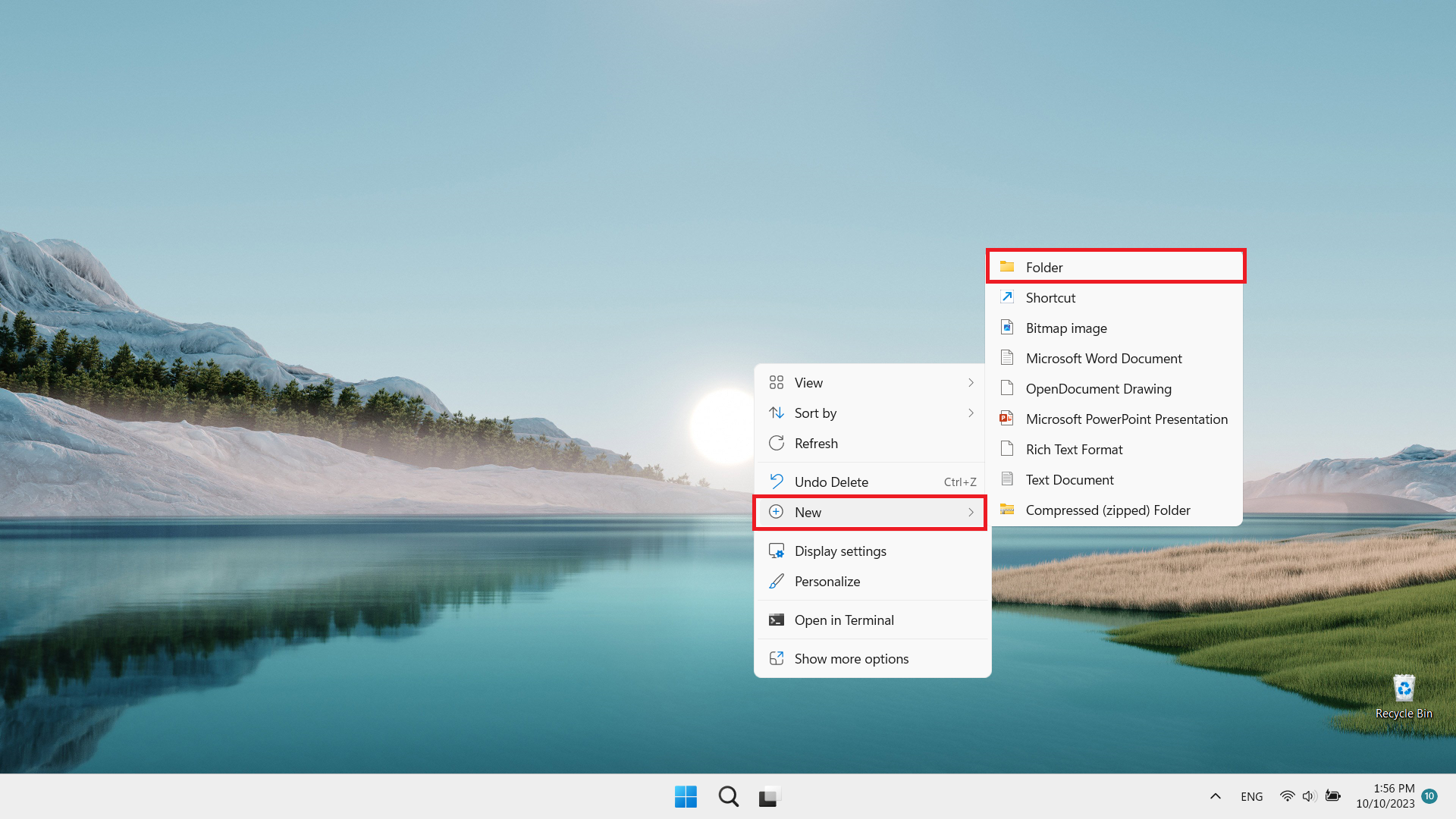Open taskbar Search magnifier

click(x=729, y=797)
